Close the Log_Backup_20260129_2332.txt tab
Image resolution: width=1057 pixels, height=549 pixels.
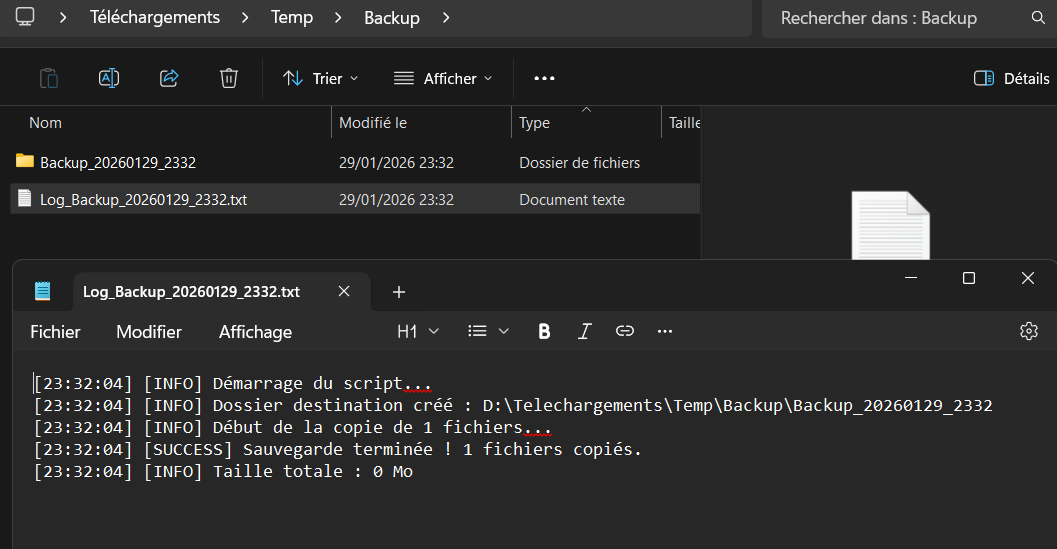point(344,292)
